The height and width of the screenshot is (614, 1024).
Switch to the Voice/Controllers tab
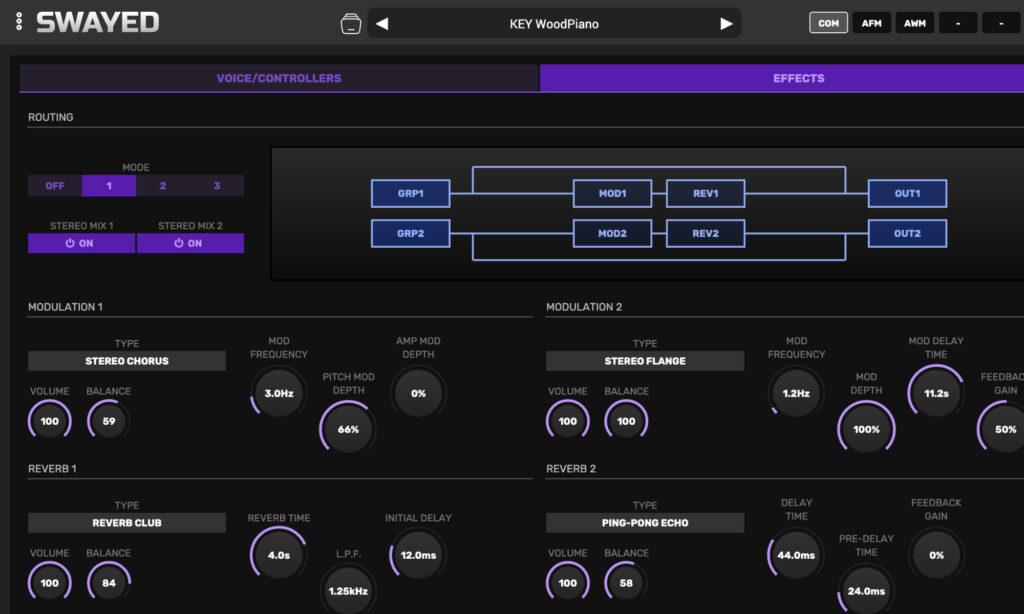pos(279,78)
